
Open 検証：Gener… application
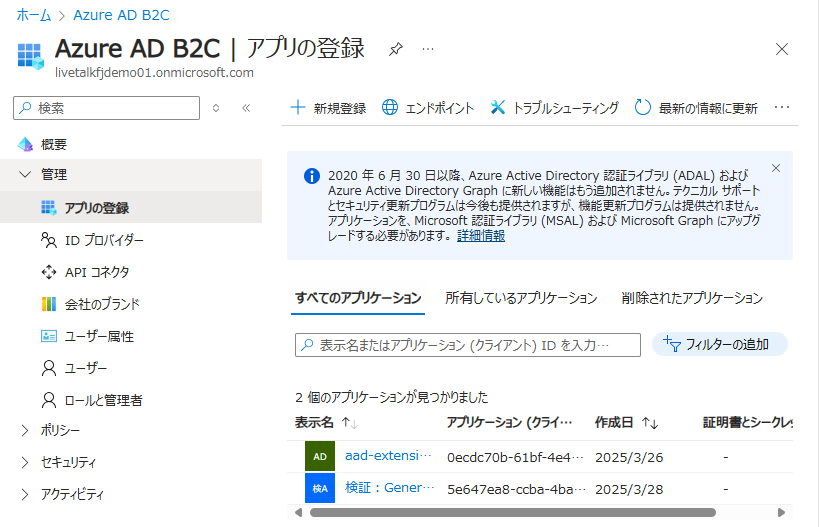click(390, 488)
